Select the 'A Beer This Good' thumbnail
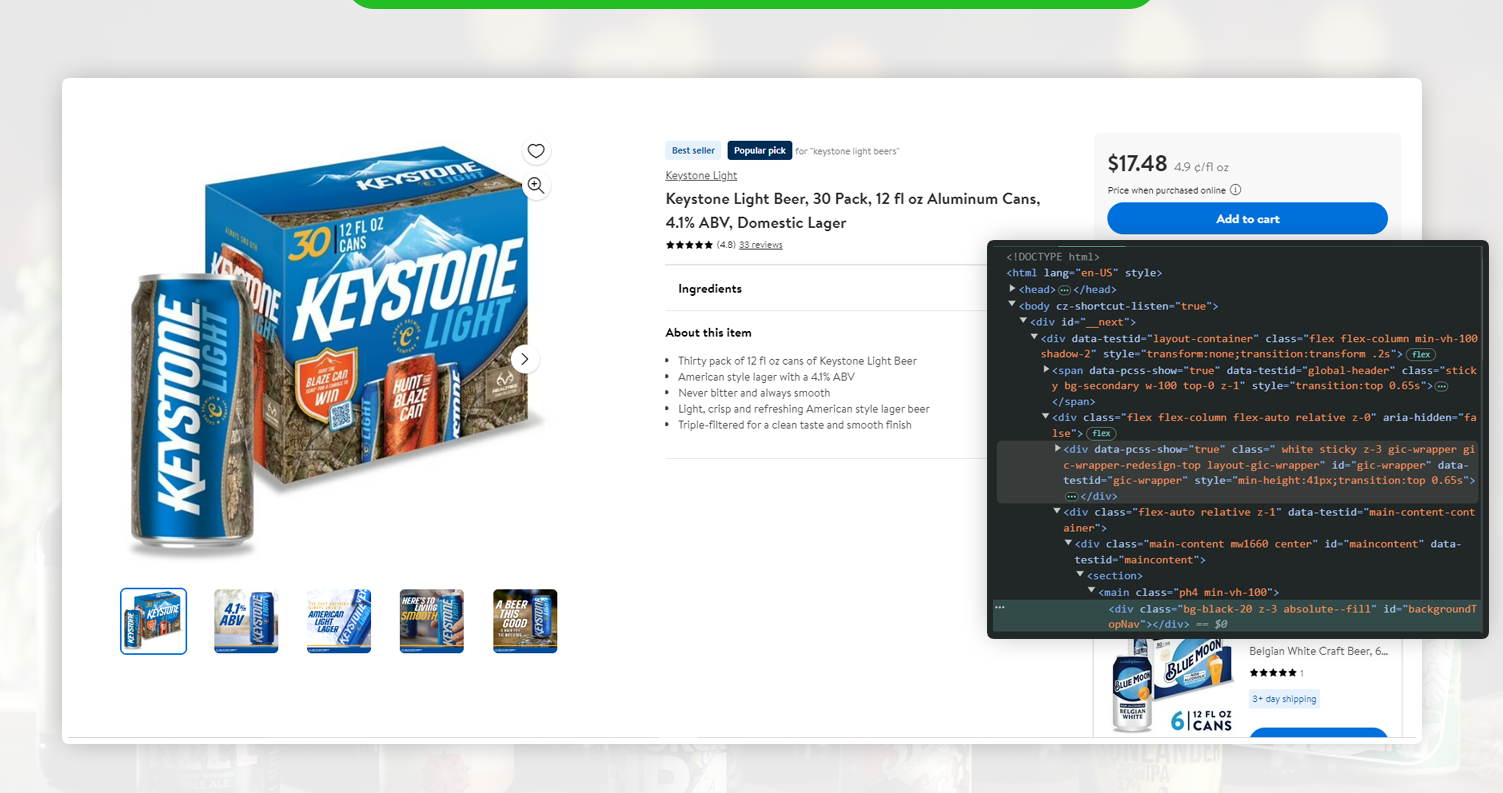The image size is (1503, 793). (525, 621)
